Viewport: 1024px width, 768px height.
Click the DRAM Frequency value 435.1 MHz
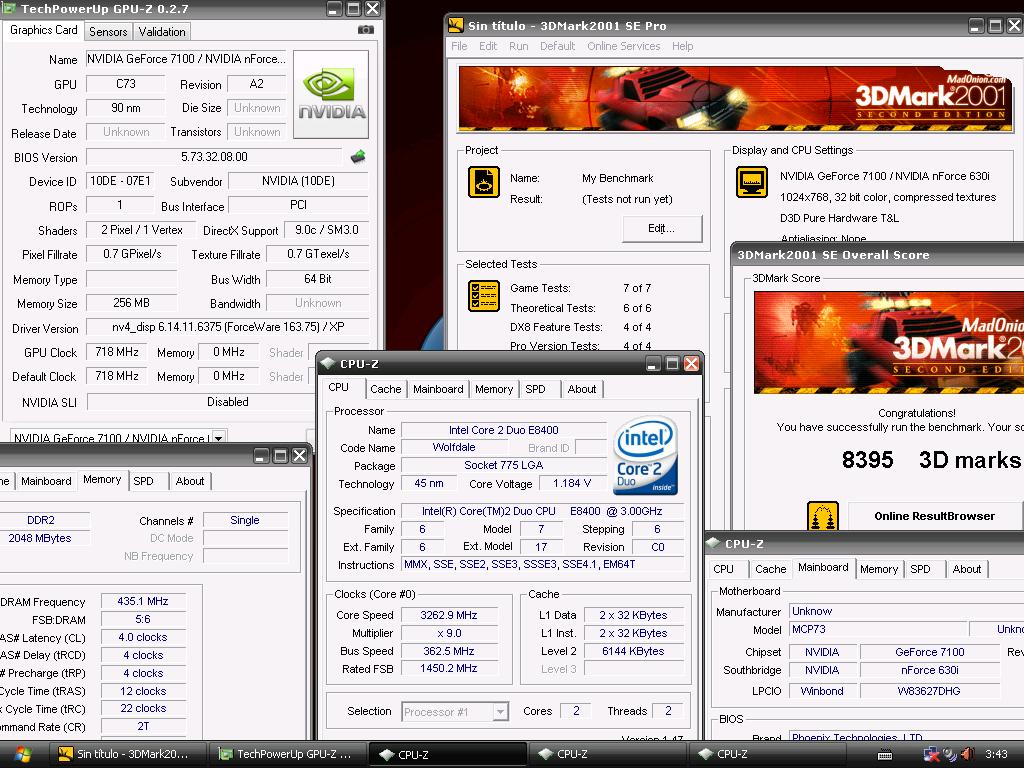(x=143, y=601)
